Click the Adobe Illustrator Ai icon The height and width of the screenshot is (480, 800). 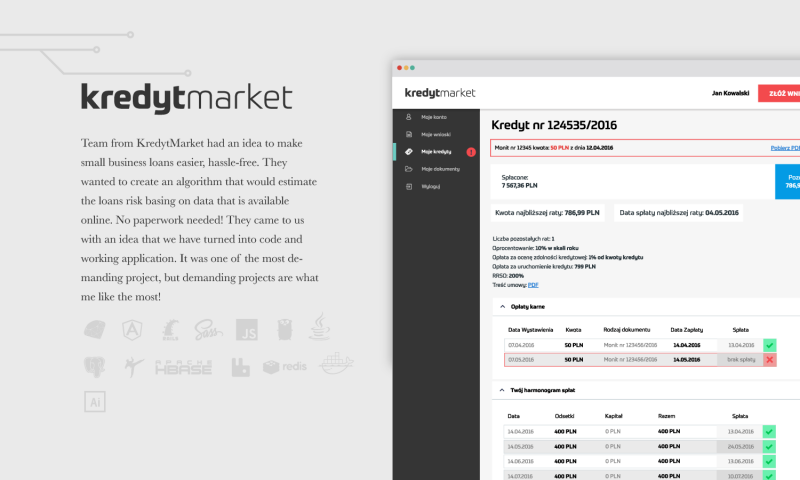pos(95,402)
